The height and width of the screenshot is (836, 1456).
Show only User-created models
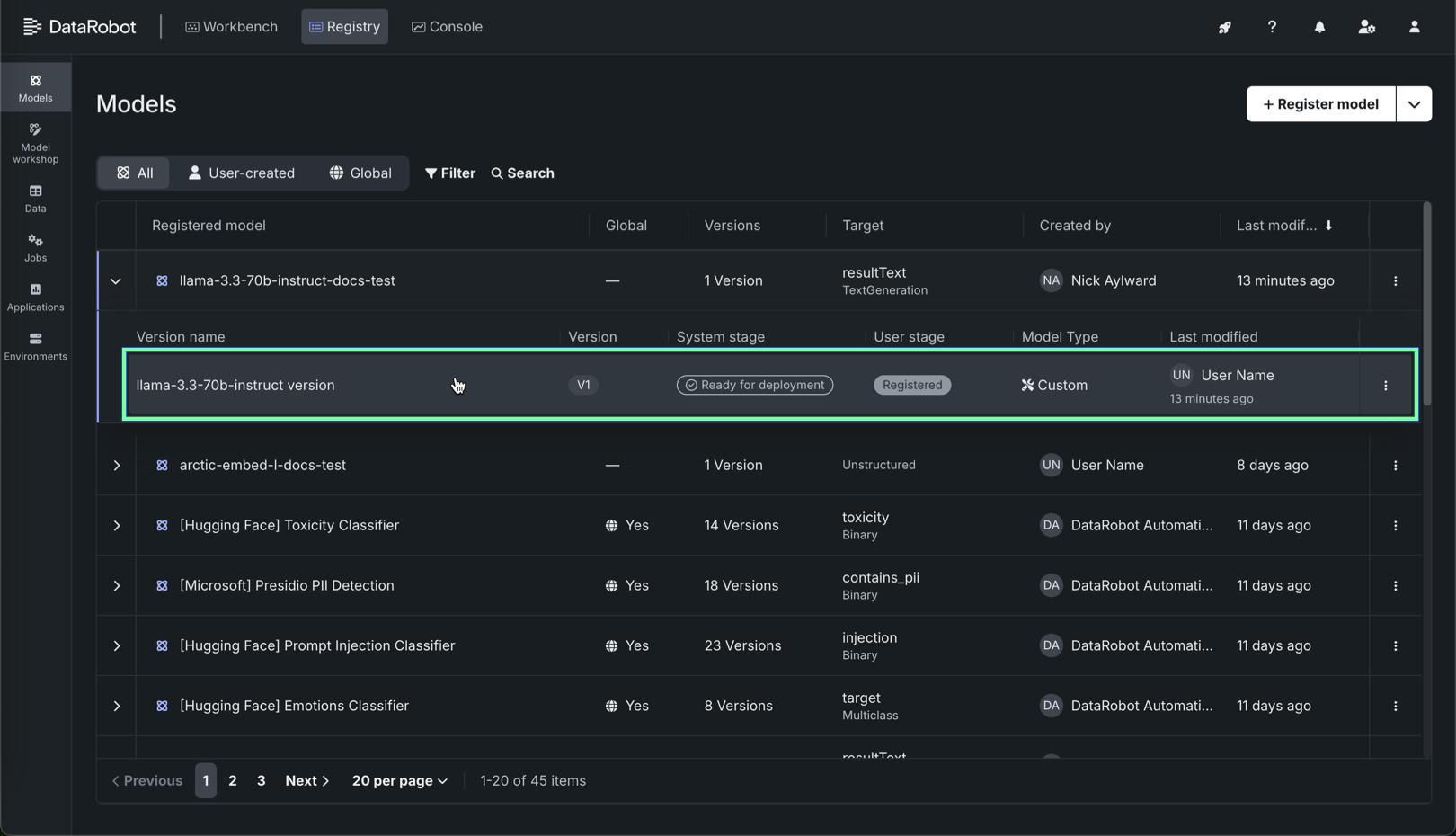point(241,173)
